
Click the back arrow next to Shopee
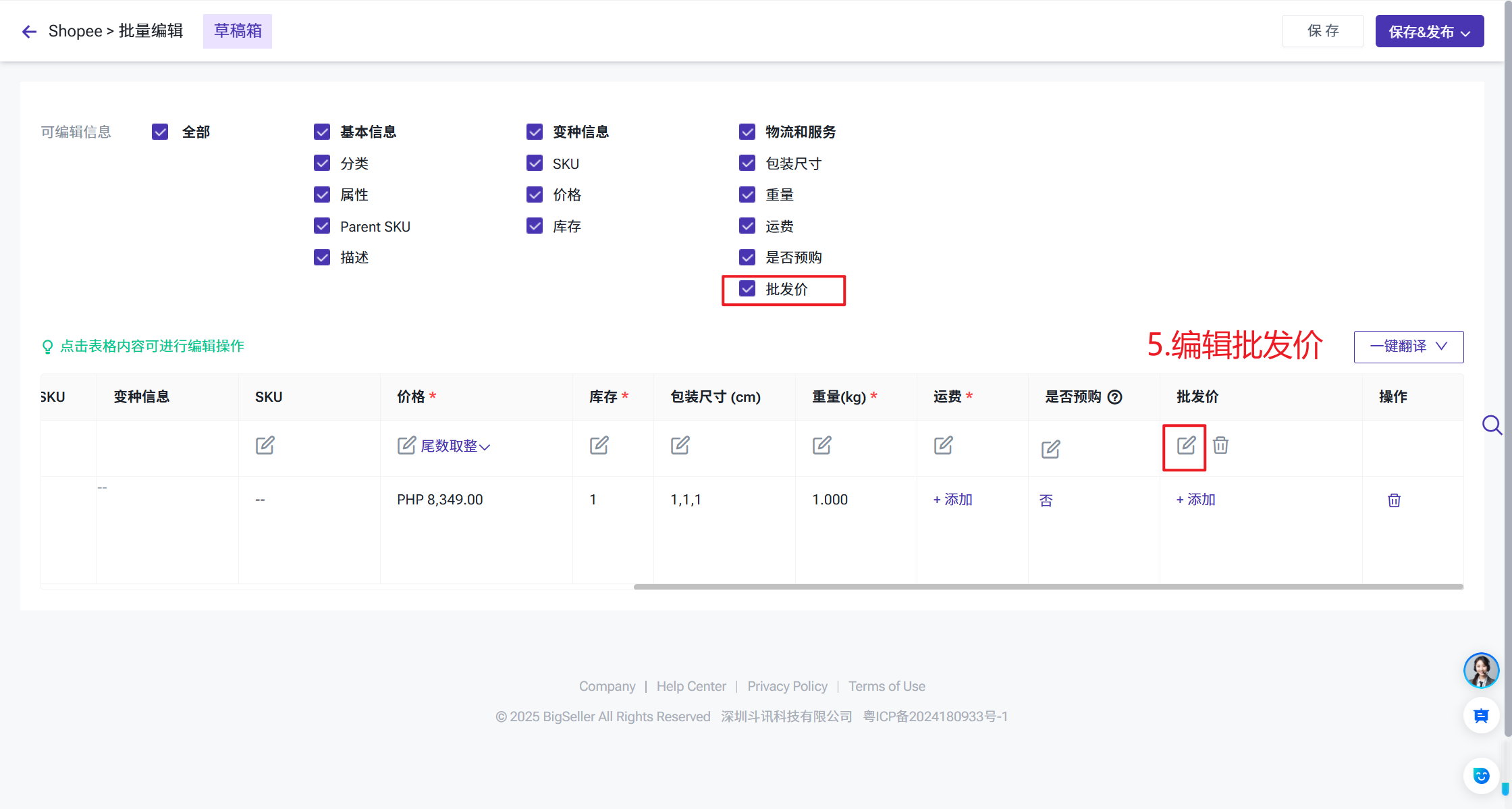(29, 32)
